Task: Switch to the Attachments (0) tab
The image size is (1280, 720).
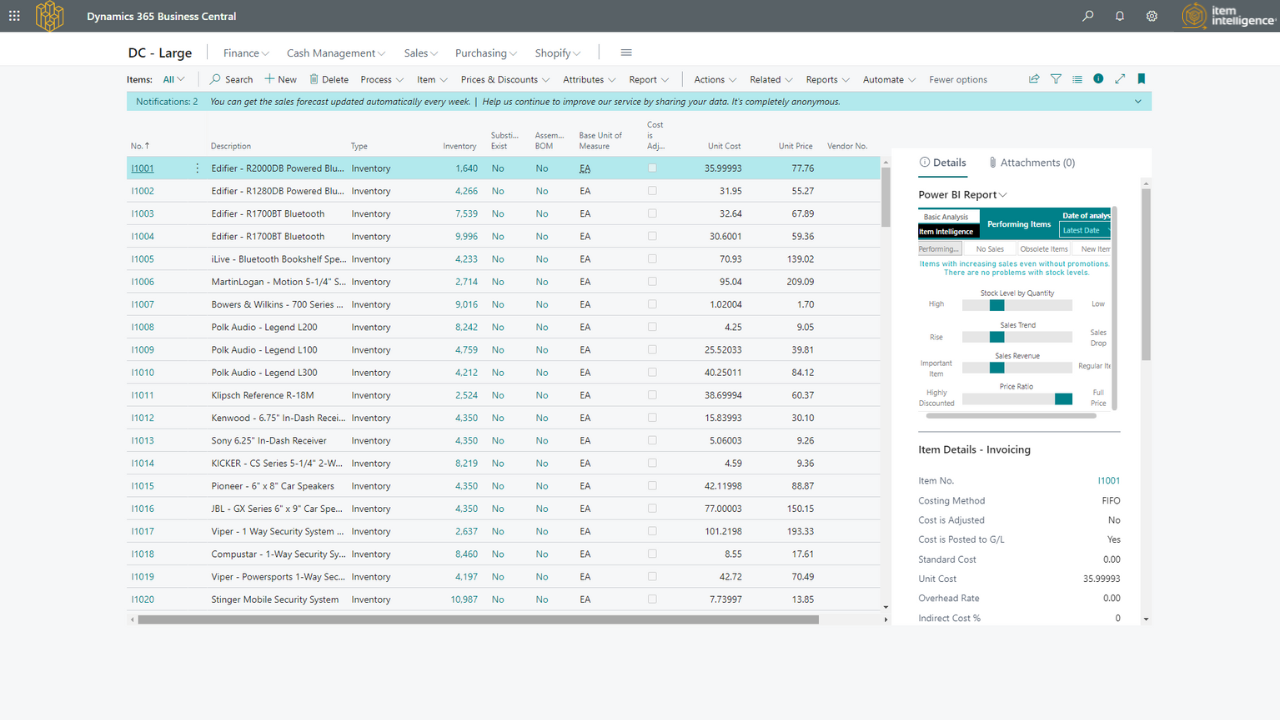Action: [1031, 163]
